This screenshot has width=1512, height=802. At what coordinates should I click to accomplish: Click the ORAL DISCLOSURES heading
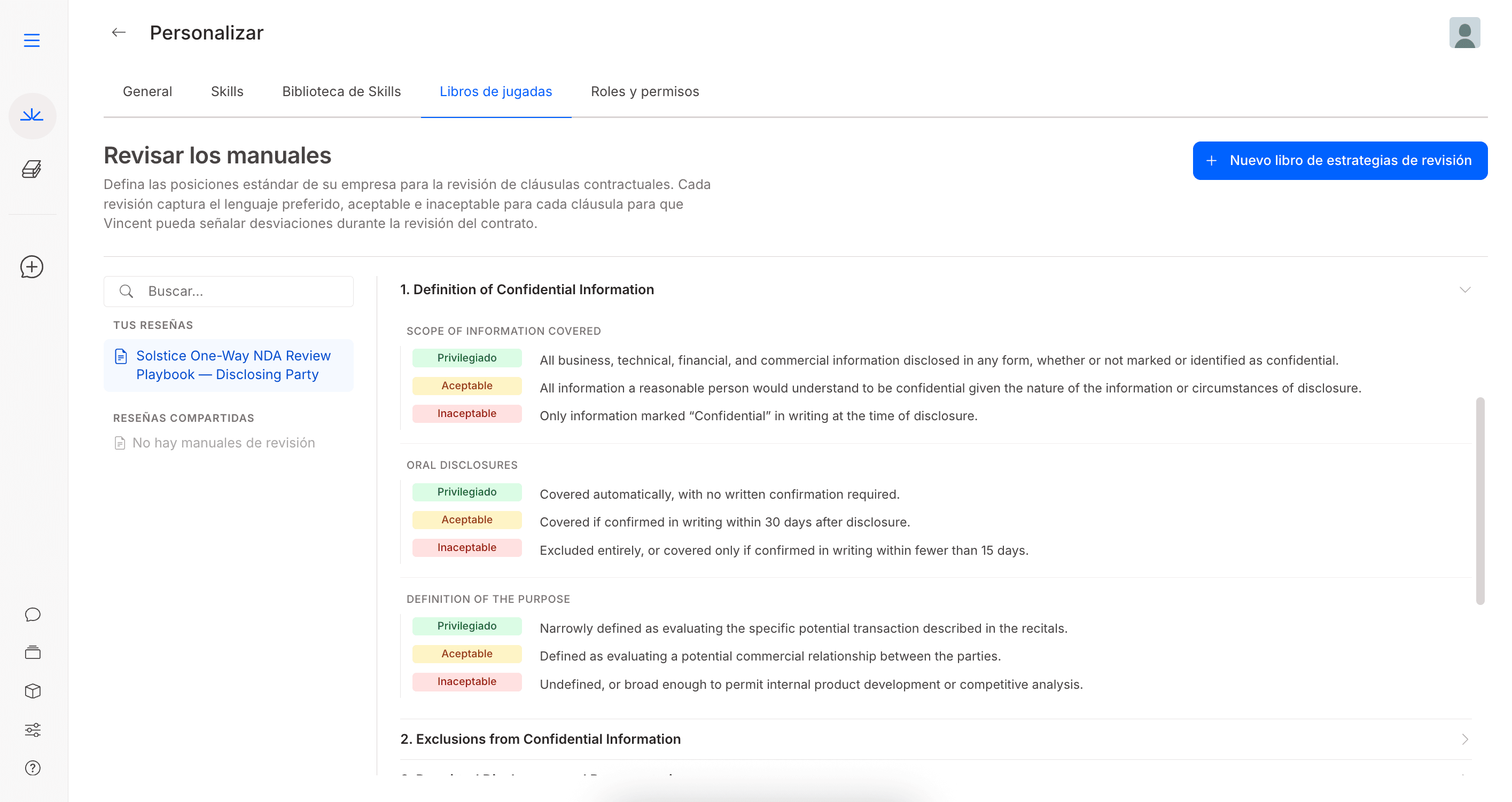462,465
